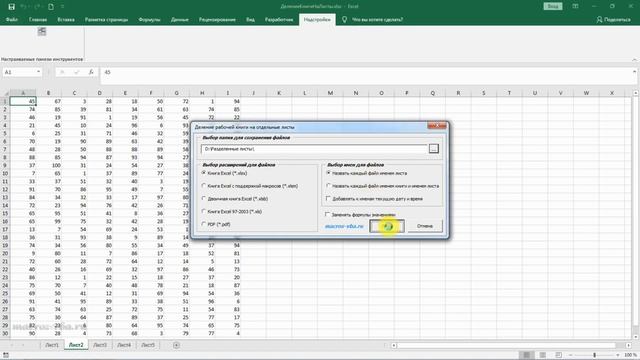Click the Select All corner triangle
Image resolution: width=640 pixels, height=360 pixels.
coord(5,93)
